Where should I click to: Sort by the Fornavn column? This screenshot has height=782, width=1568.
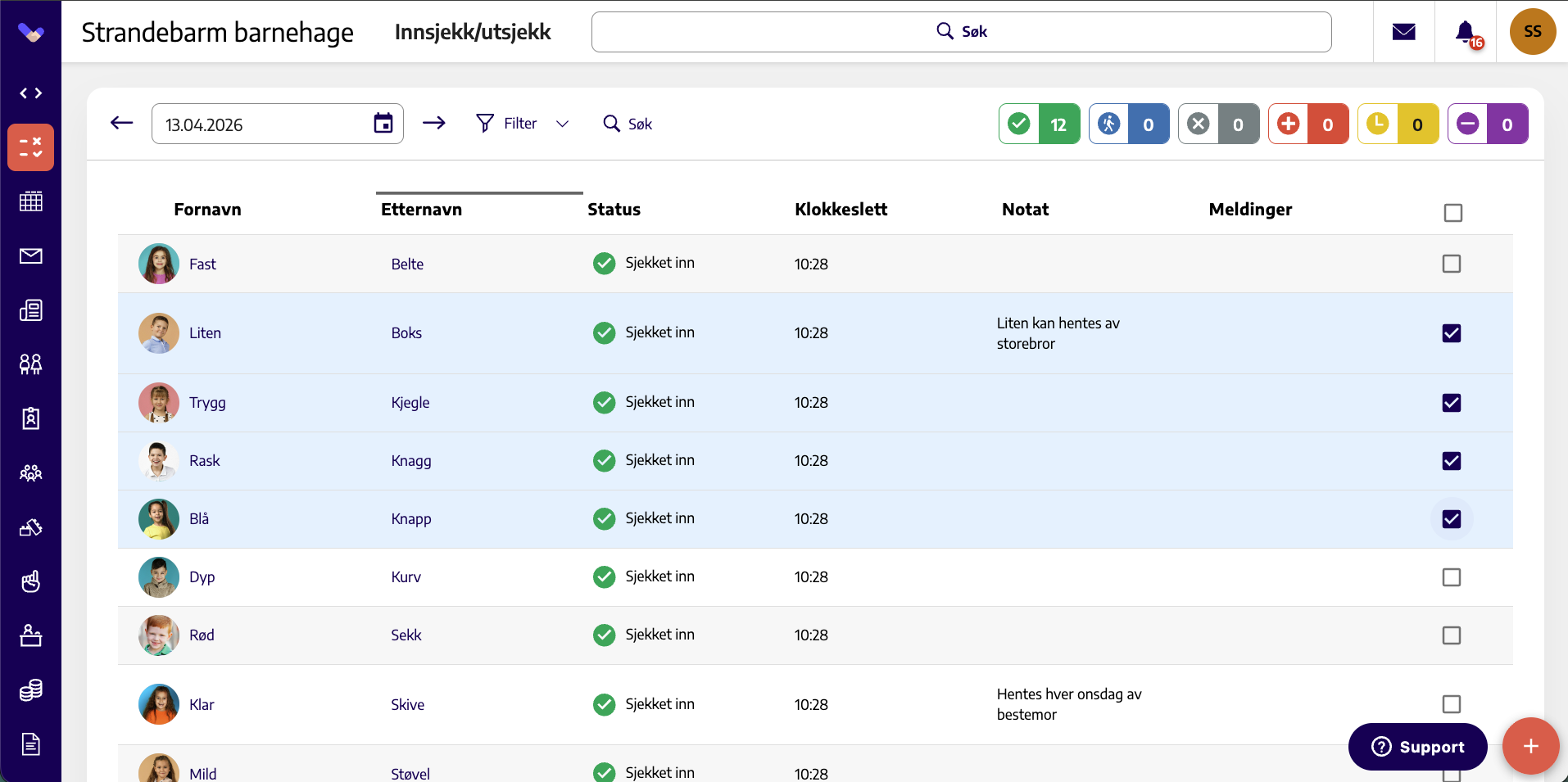coord(207,210)
